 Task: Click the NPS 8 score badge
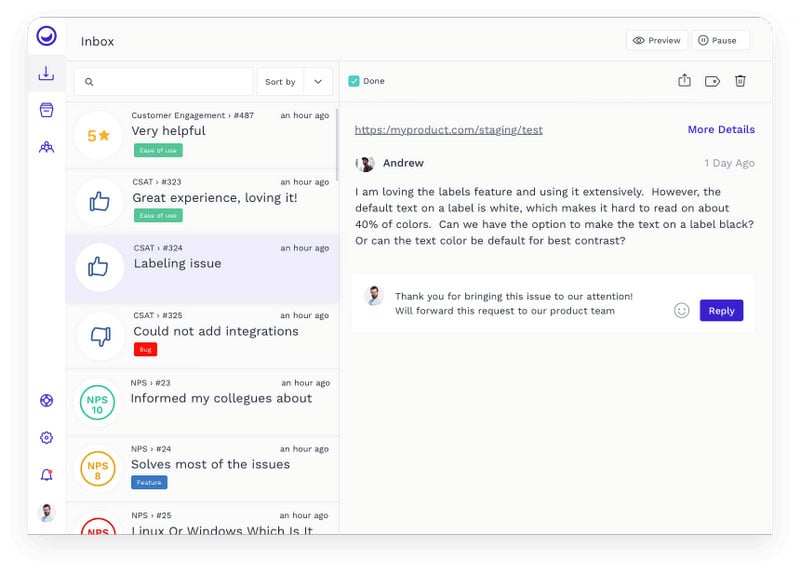pyautogui.click(x=97, y=468)
